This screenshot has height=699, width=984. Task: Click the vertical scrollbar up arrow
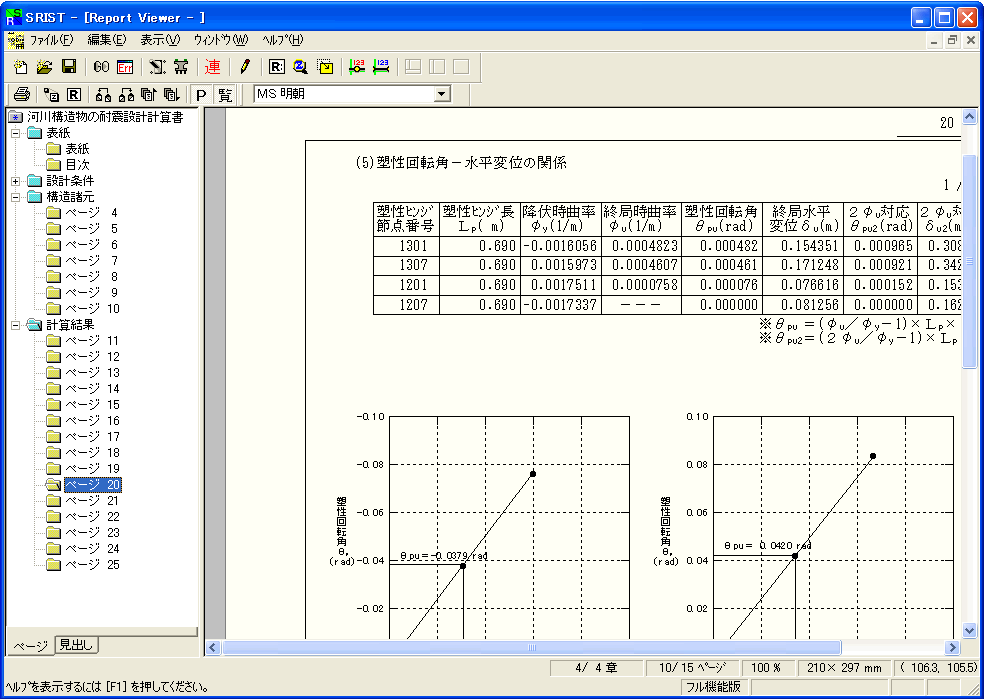tap(969, 117)
